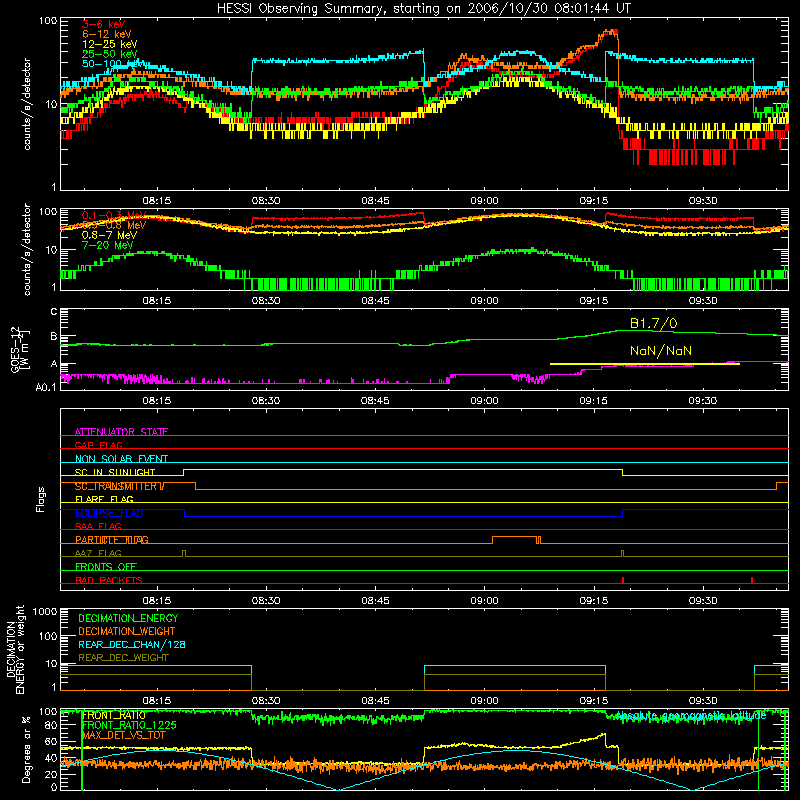Click 09:15 time label under MeV count-rate panel
This screenshot has height=800, width=800.
594,301
